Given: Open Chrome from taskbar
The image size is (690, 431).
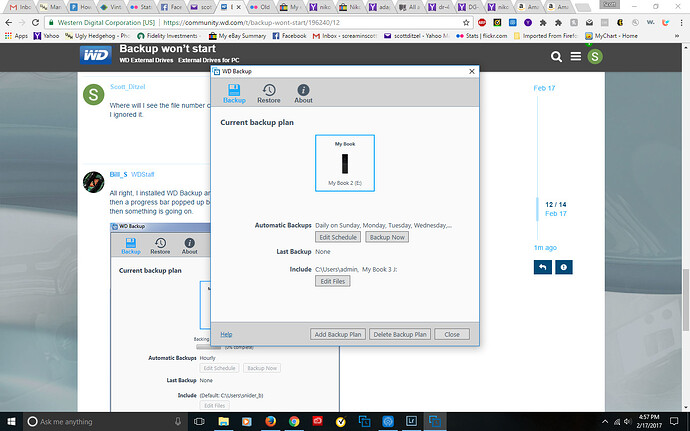Looking at the screenshot, I should pyautogui.click(x=294, y=421).
